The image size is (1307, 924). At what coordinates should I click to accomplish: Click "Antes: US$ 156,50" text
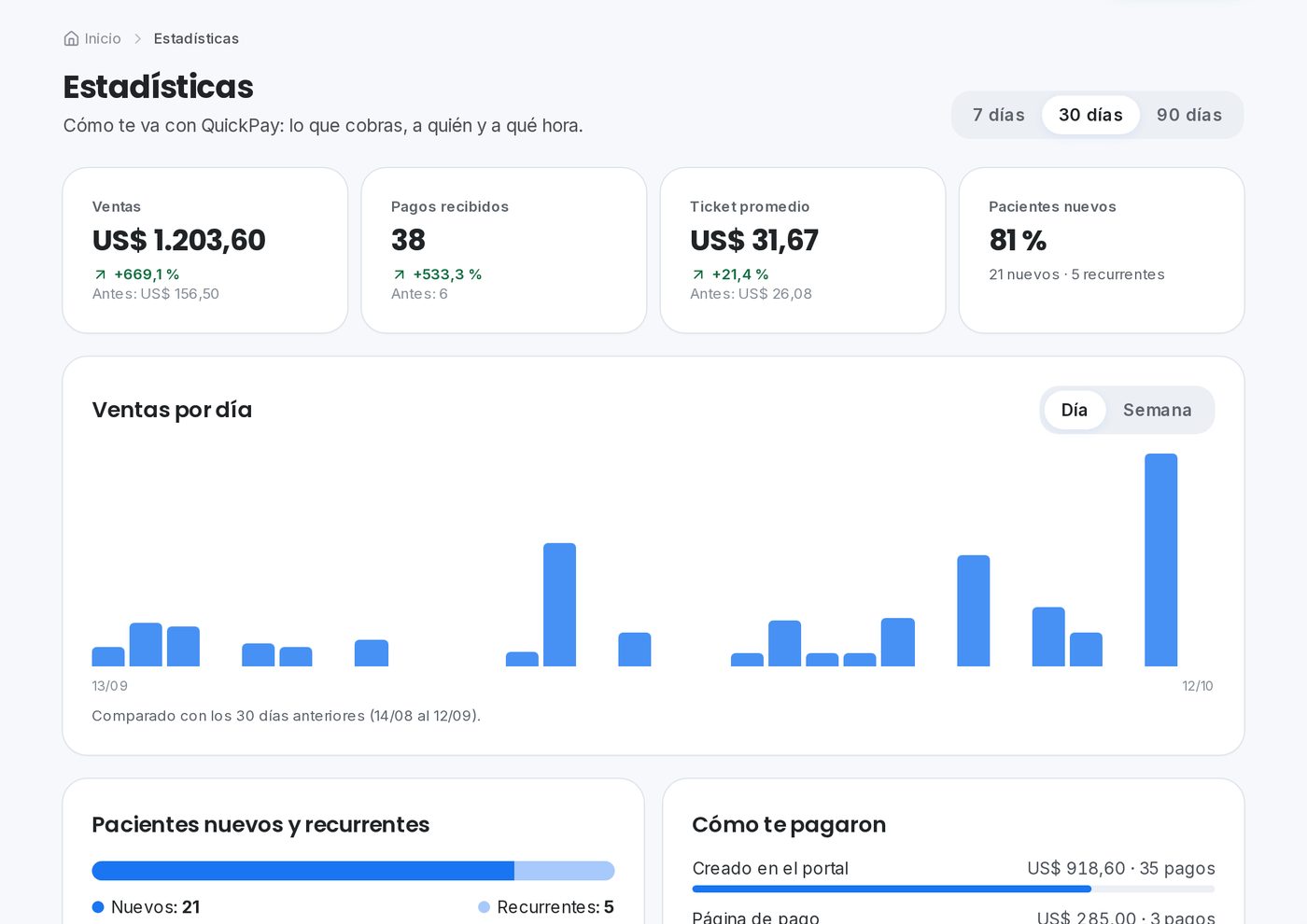click(156, 294)
